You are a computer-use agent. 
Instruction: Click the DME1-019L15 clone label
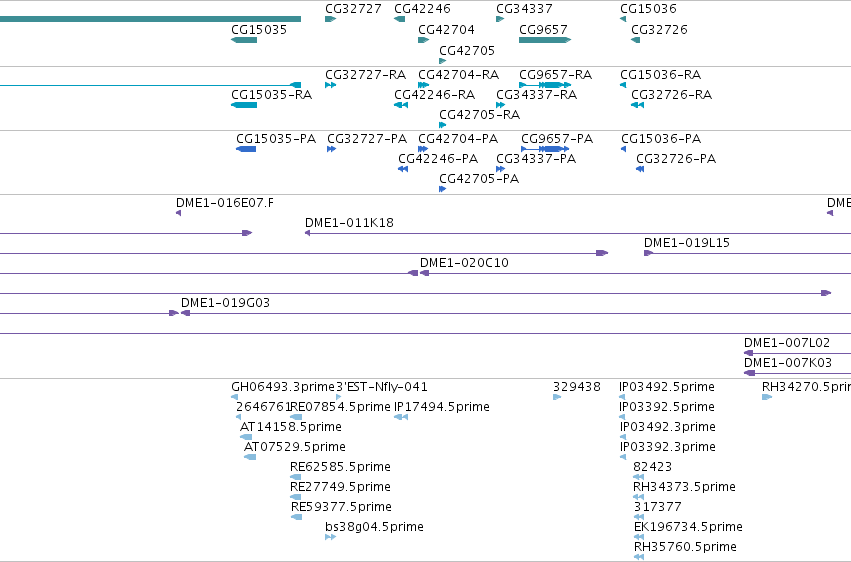[x=687, y=243]
